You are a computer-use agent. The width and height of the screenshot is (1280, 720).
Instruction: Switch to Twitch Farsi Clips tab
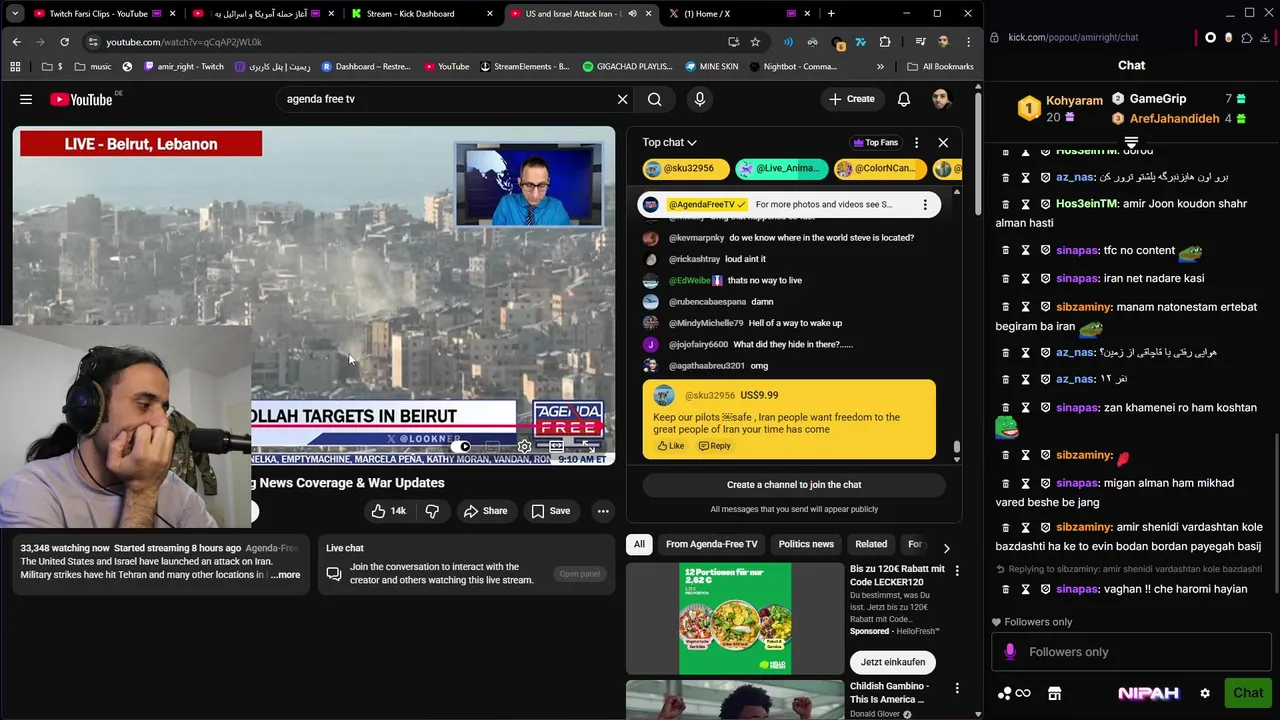click(x=98, y=14)
